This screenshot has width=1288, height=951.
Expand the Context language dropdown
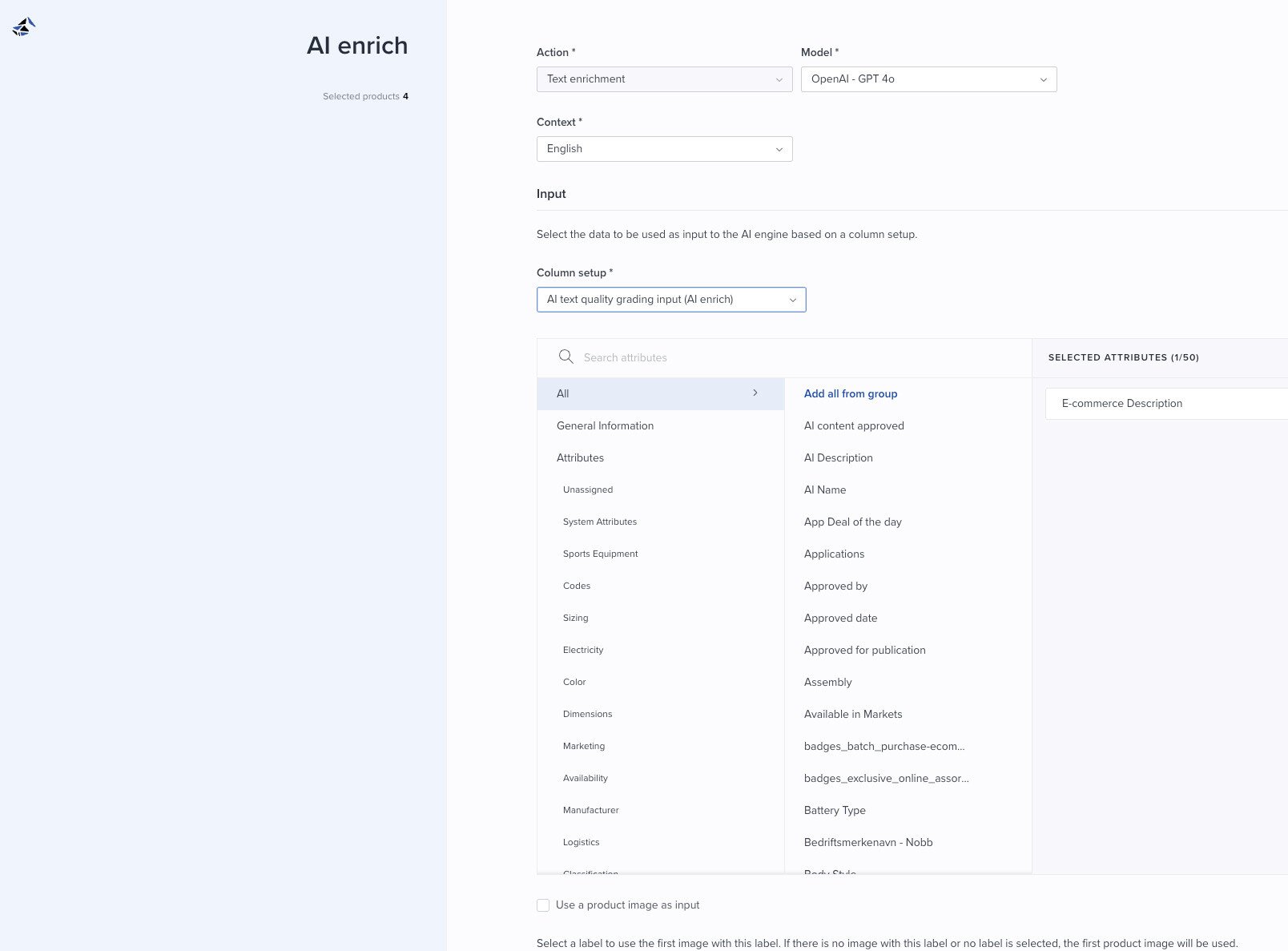[x=664, y=149]
